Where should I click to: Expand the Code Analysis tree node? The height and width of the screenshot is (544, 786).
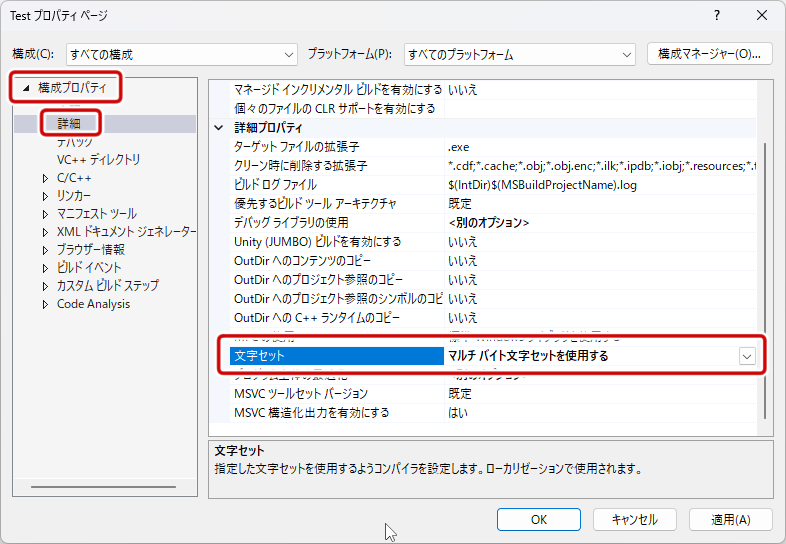click(x=45, y=304)
